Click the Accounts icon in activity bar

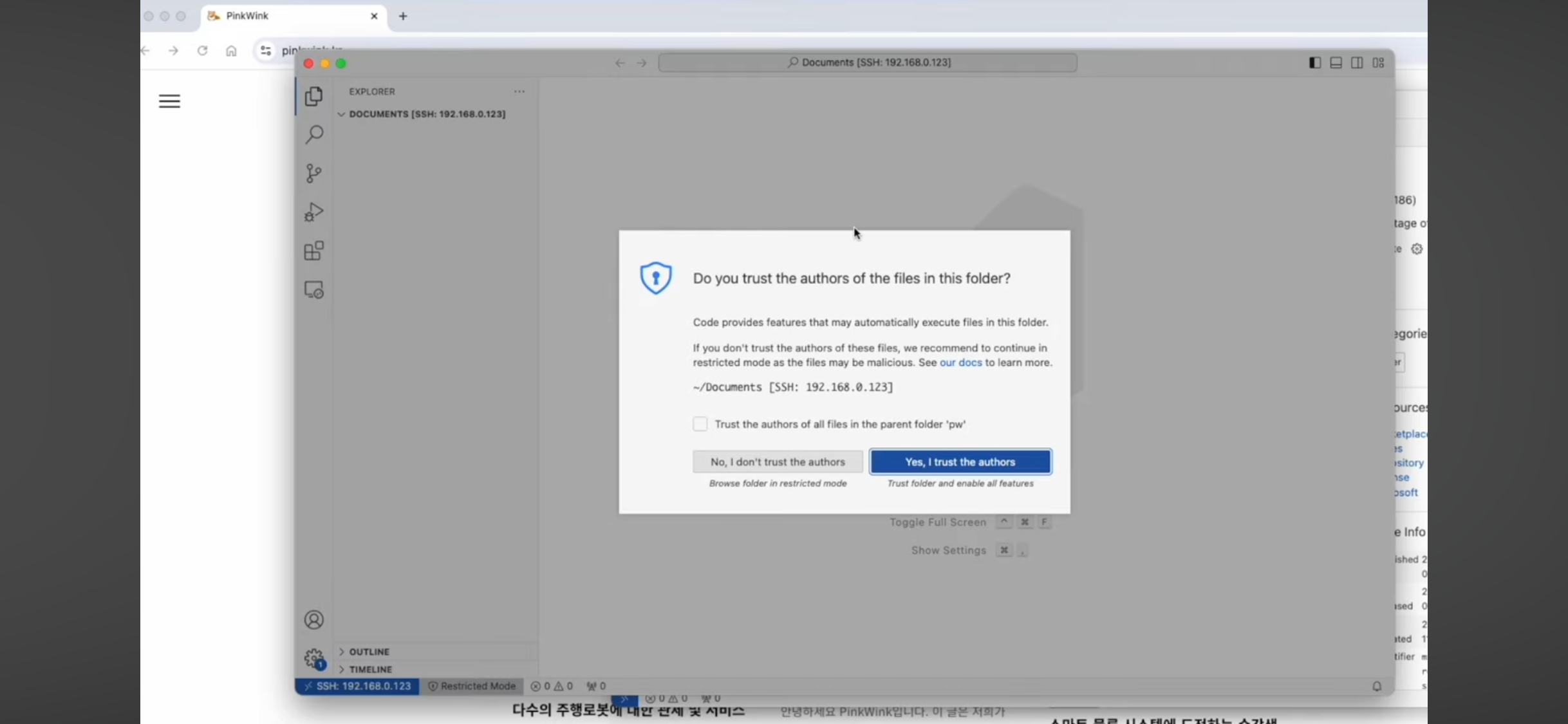313,620
